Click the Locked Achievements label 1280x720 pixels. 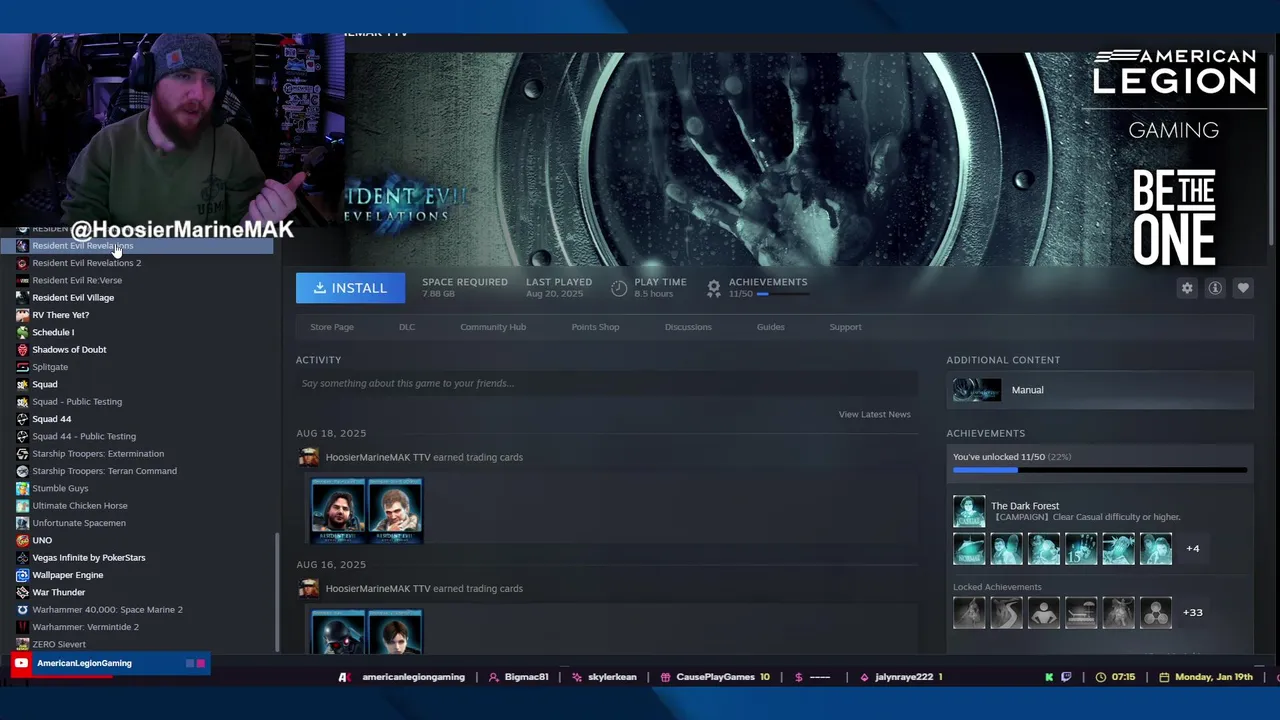[997, 587]
